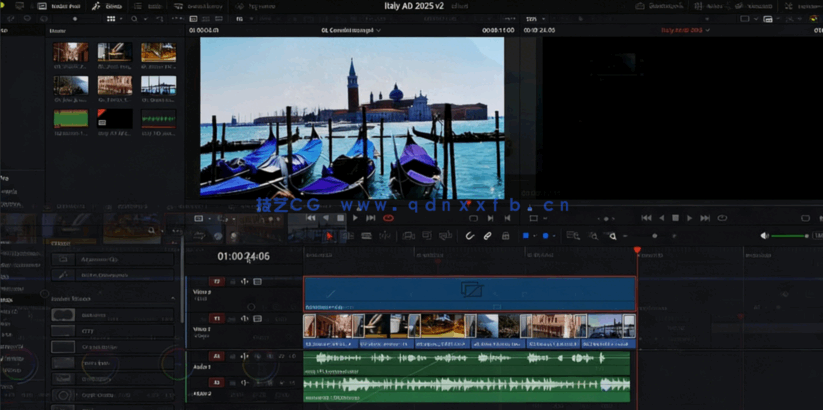Open the Media Pool panel tab
The width and height of the screenshot is (823, 410).
coord(59,6)
